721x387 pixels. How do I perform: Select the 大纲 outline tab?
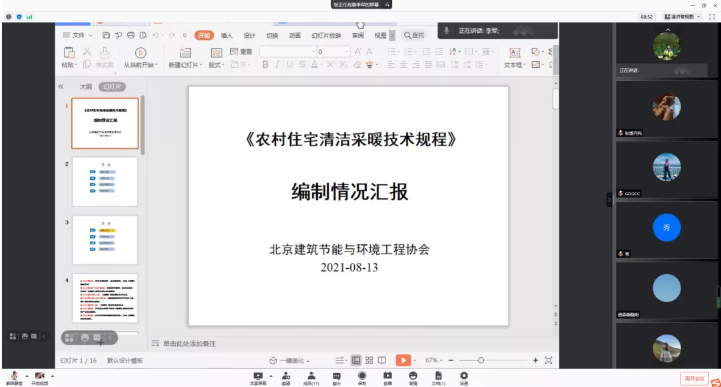(86, 86)
